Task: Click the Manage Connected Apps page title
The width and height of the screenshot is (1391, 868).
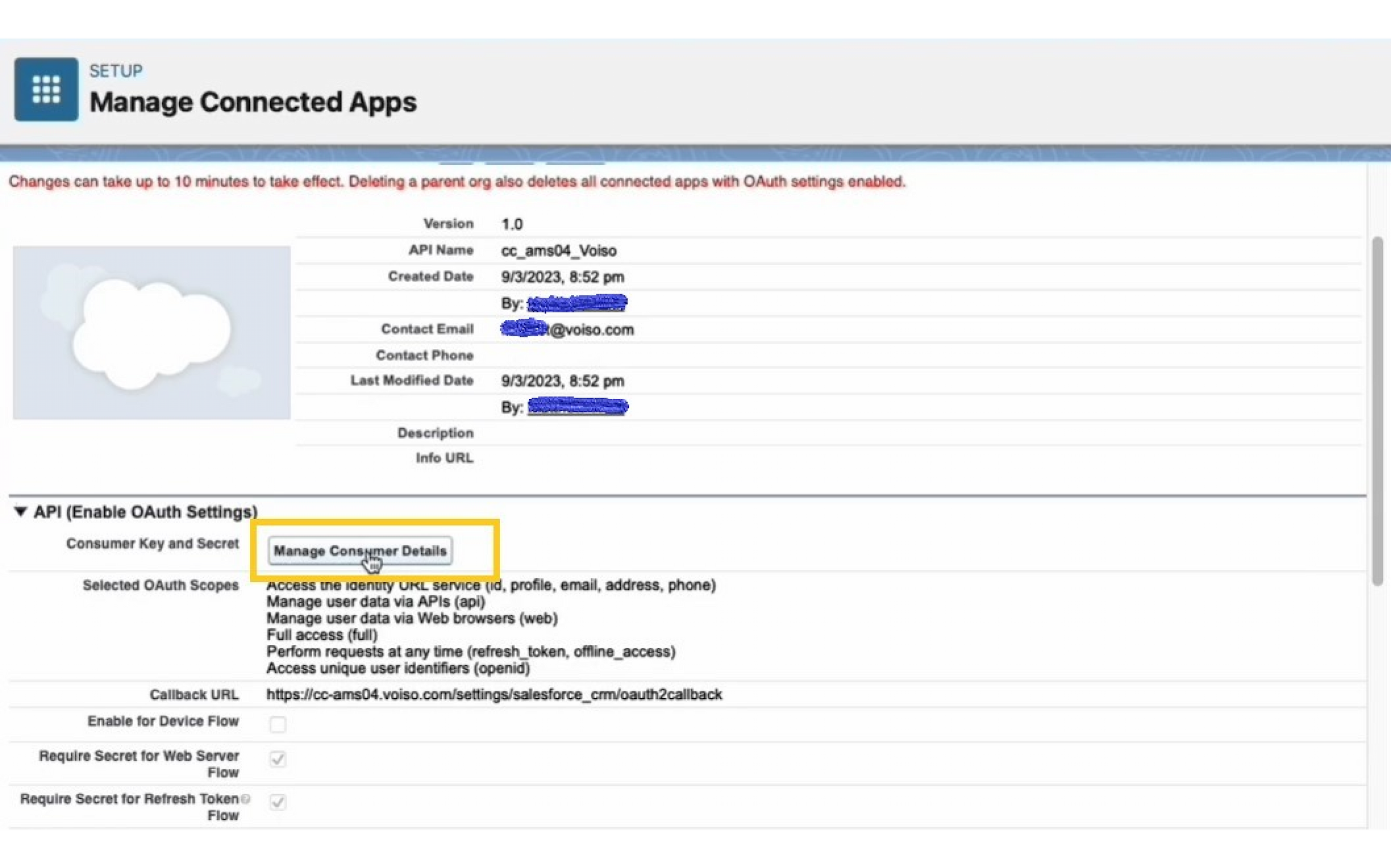Action: 253,102
